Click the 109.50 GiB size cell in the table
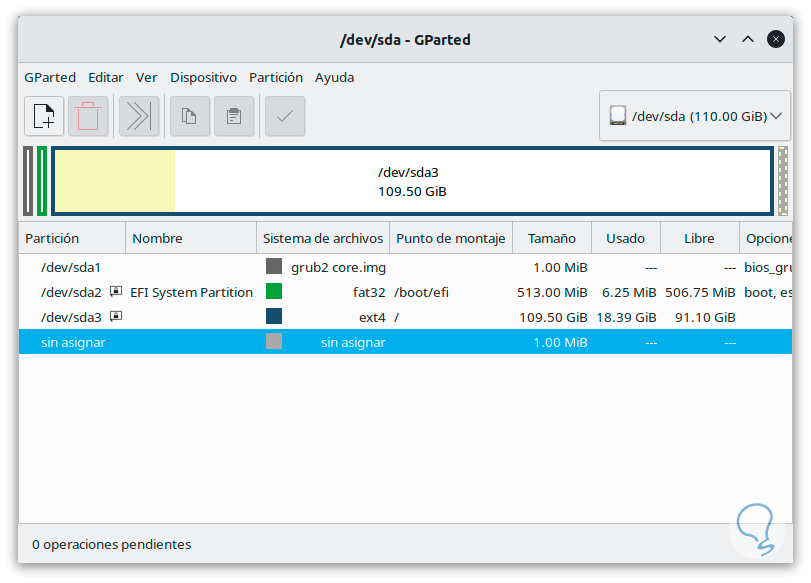Image resolution: width=811 pixels, height=583 pixels. tap(553, 317)
